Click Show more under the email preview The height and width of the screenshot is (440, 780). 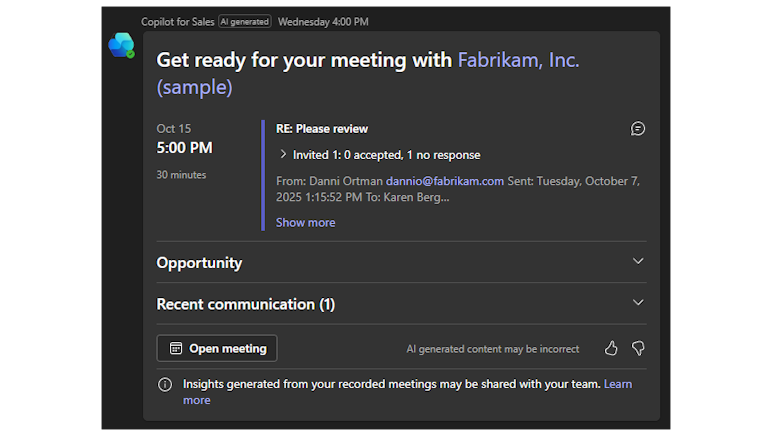305,222
